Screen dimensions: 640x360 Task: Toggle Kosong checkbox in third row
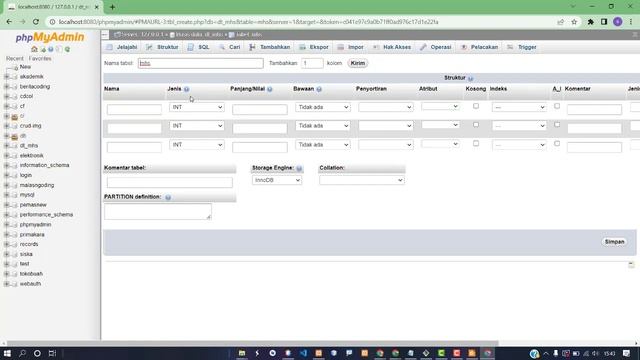click(476, 144)
